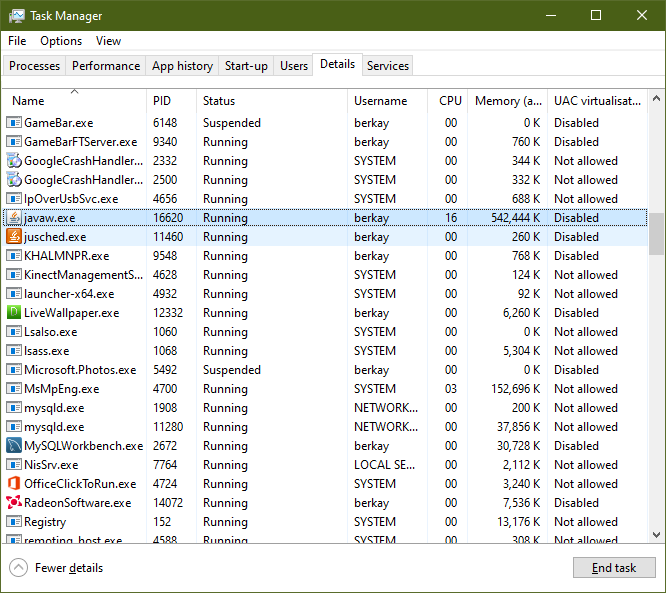The width and height of the screenshot is (666, 593).
Task: Click the LsaIso.exe process icon
Action: click(14, 332)
